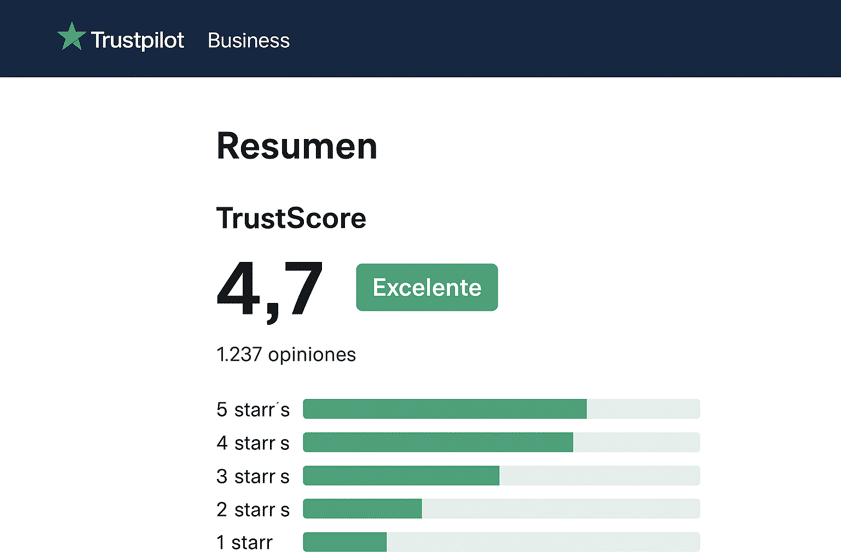Select the 4 stars rating label

[253, 443]
